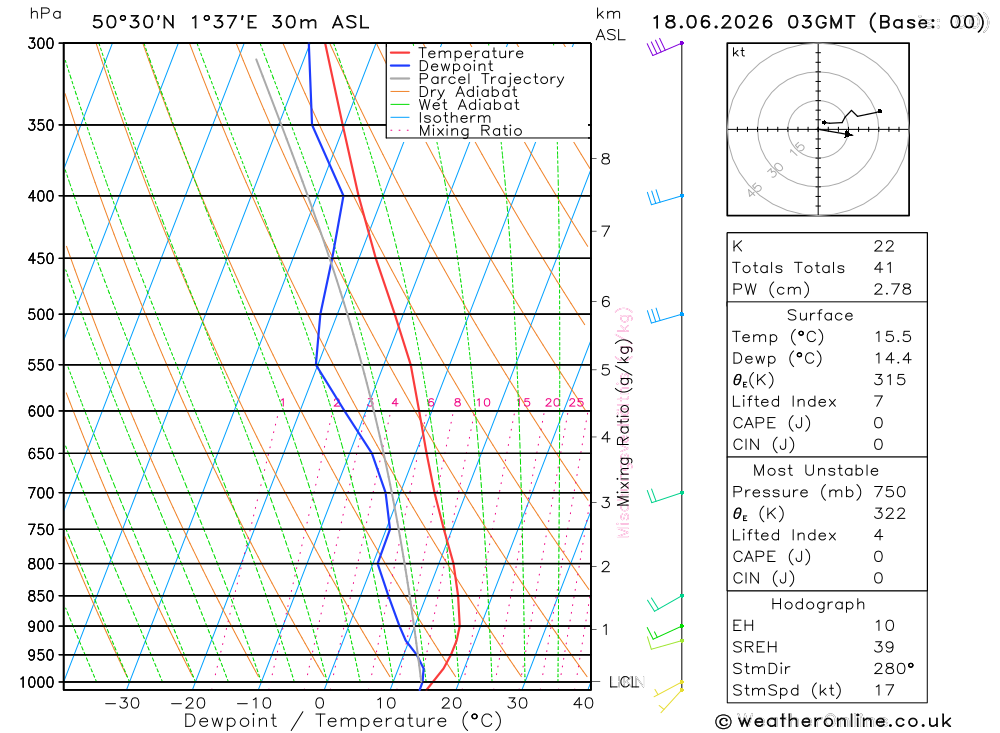The height and width of the screenshot is (733, 1000).
Task: Click the Surface section heading
Action: tap(820, 315)
